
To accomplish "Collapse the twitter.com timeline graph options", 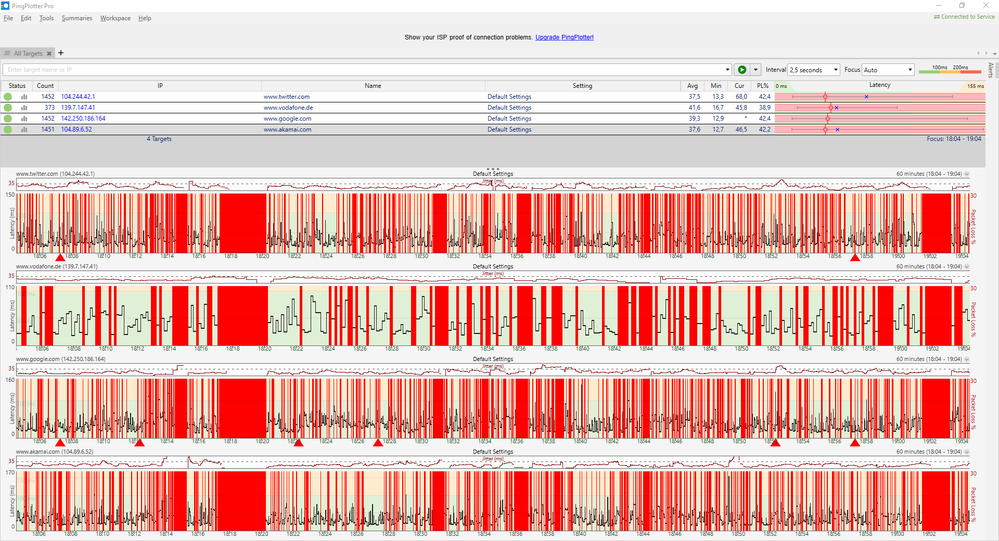I will click(967, 174).
